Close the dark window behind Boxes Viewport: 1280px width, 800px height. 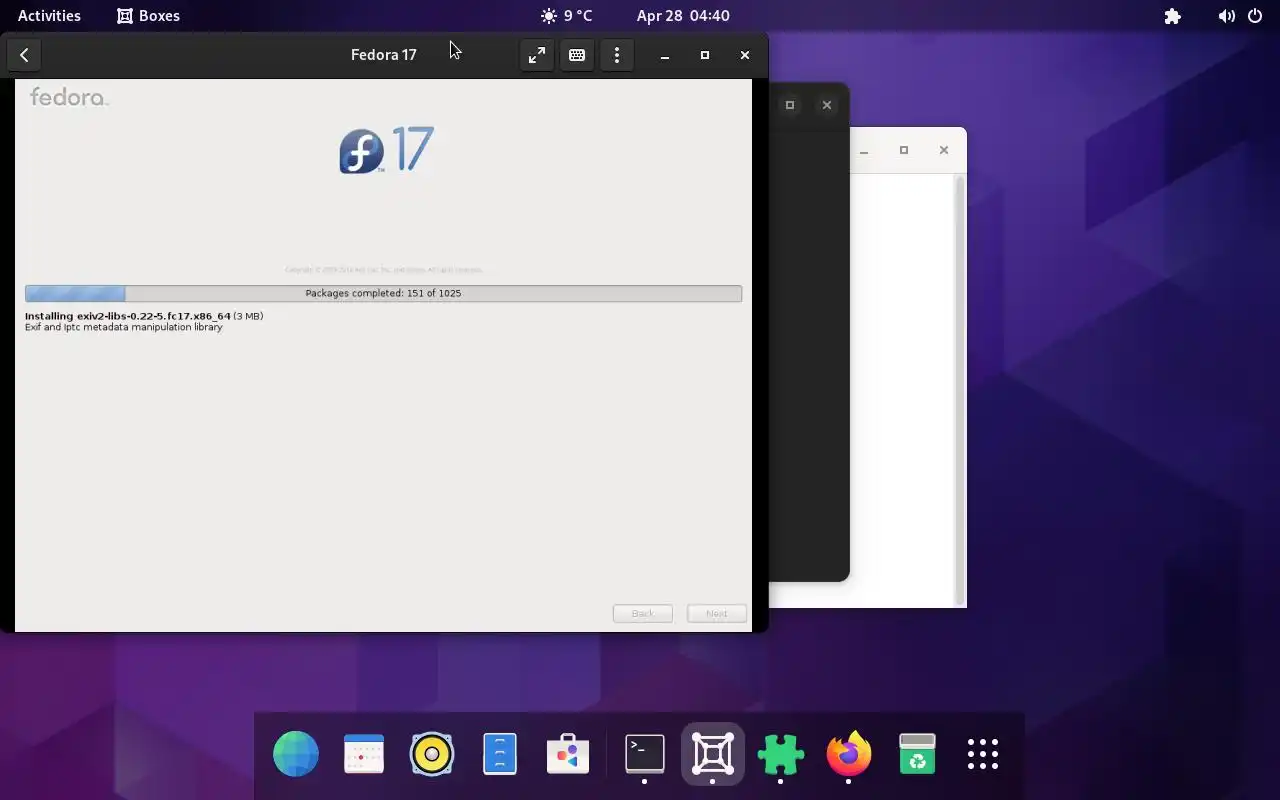click(x=827, y=105)
